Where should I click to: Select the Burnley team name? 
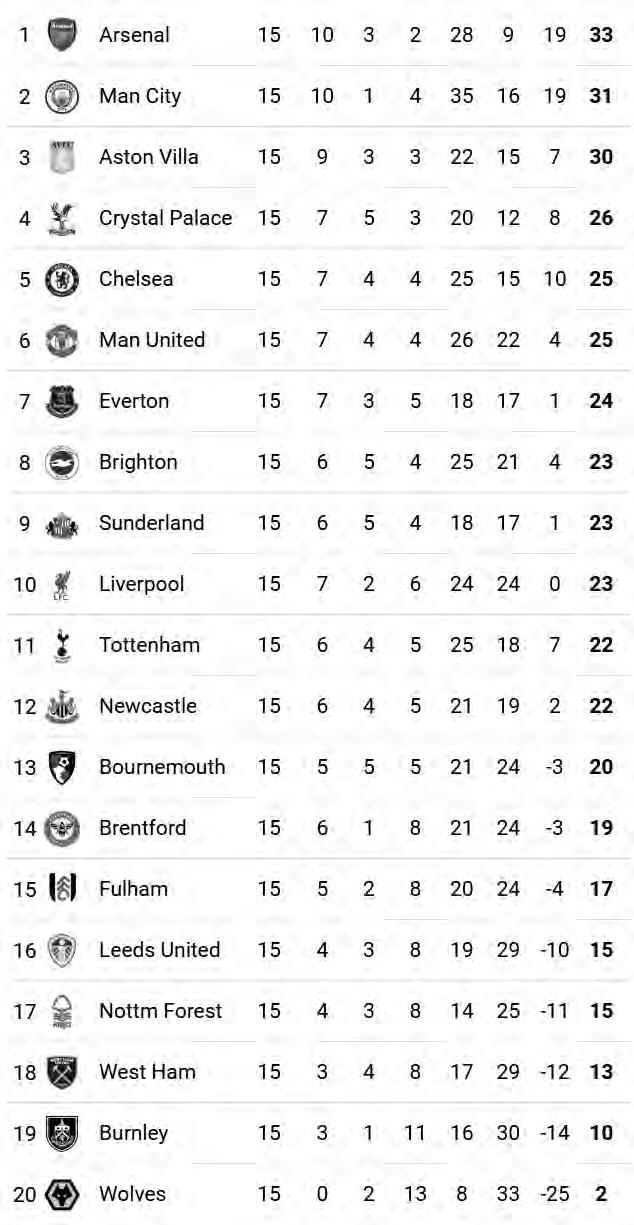pyautogui.click(x=133, y=1133)
